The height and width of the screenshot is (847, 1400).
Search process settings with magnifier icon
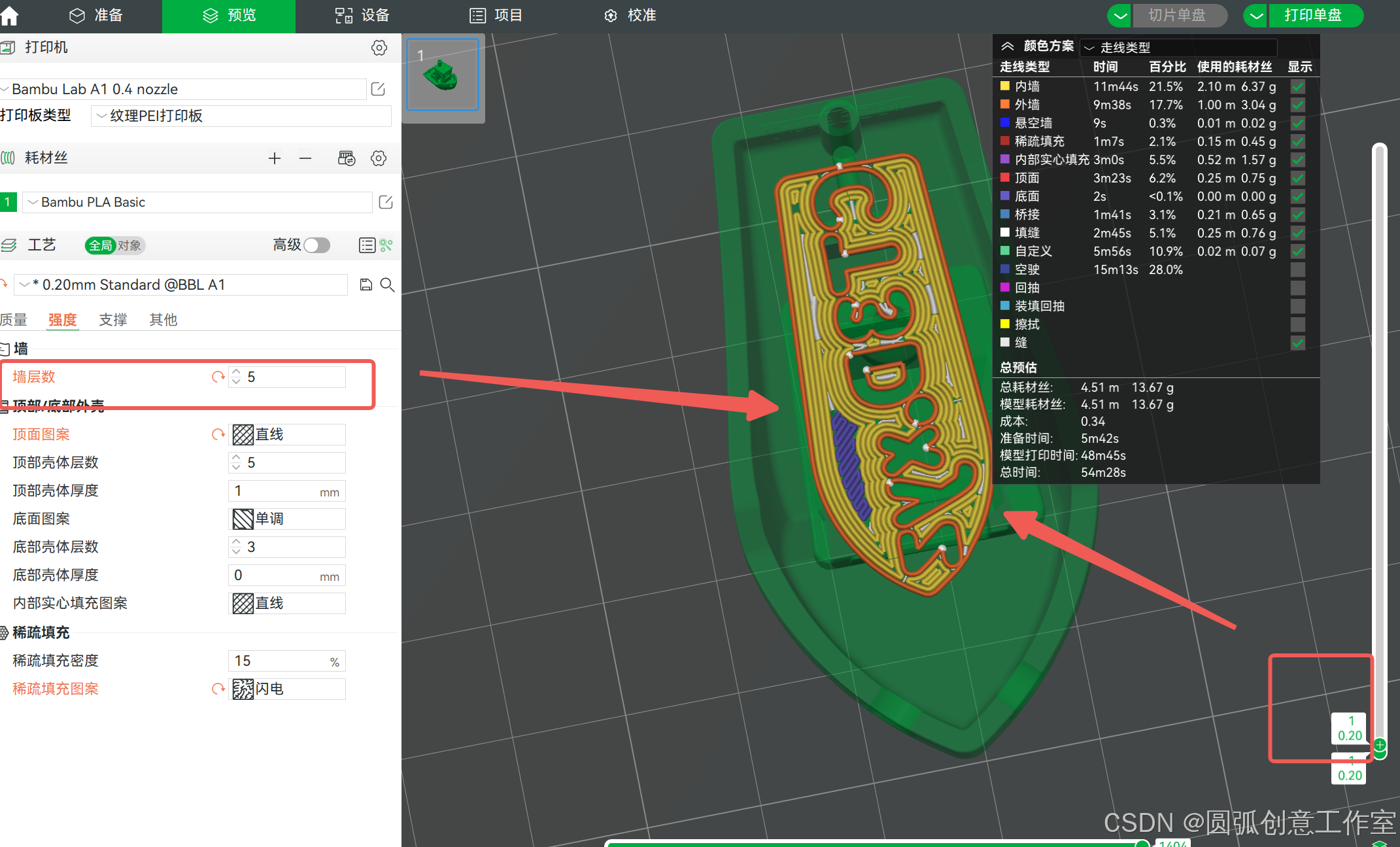coord(387,285)
